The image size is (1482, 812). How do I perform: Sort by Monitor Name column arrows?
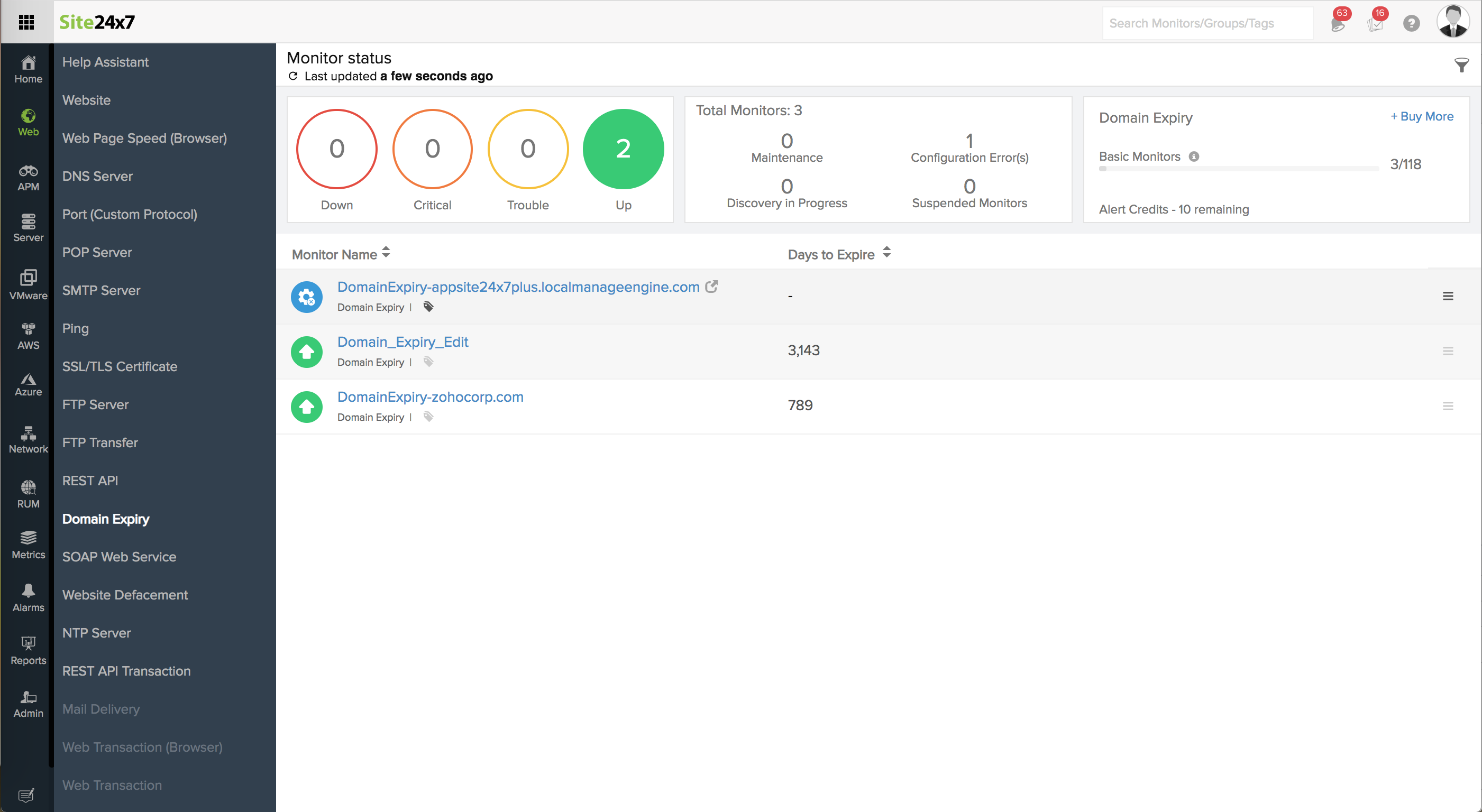[386, 253]
